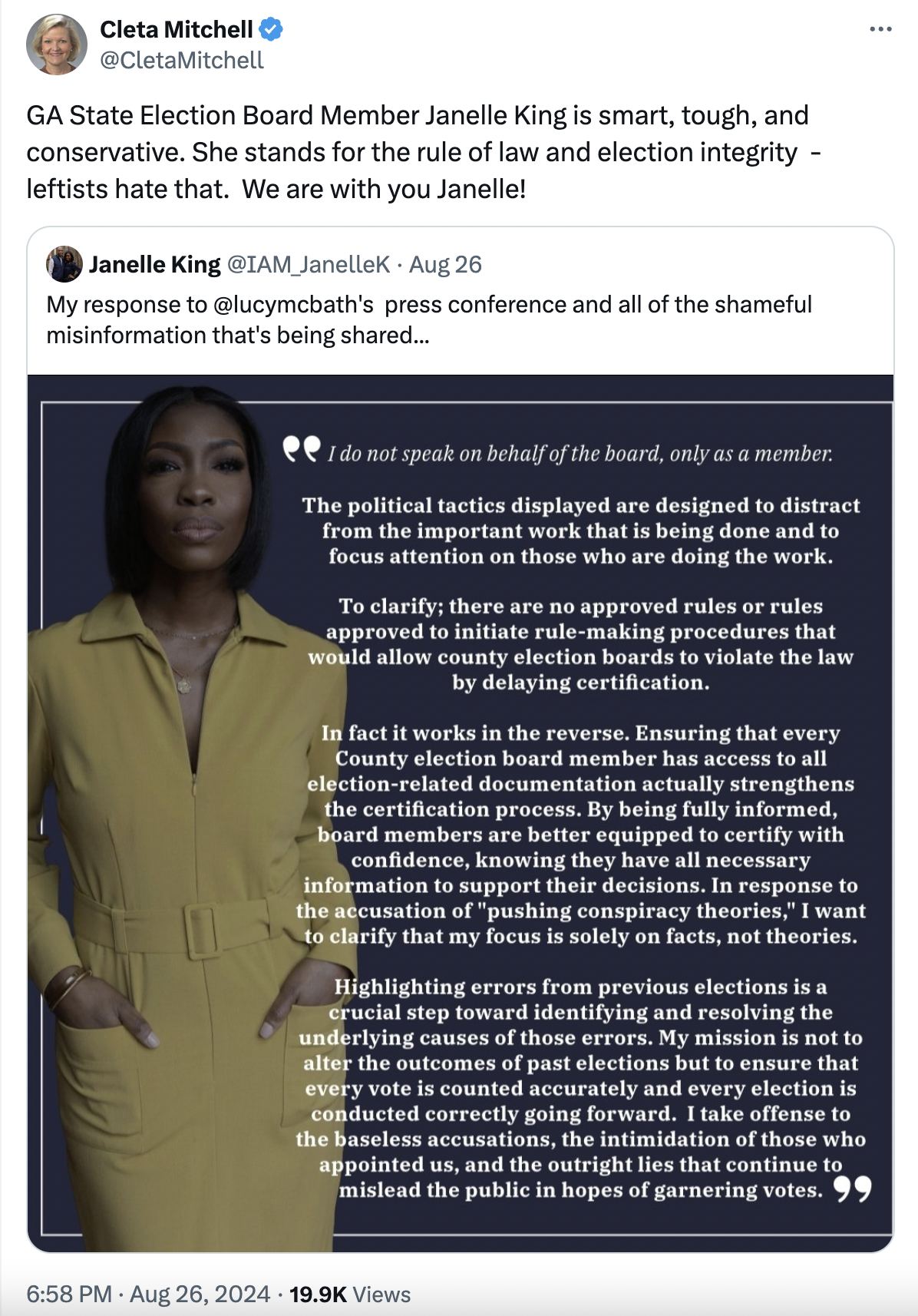Click the quoted tweet's Aug 26 date
Viewport: 918px width, 1316px height.
tap(445, 264)
